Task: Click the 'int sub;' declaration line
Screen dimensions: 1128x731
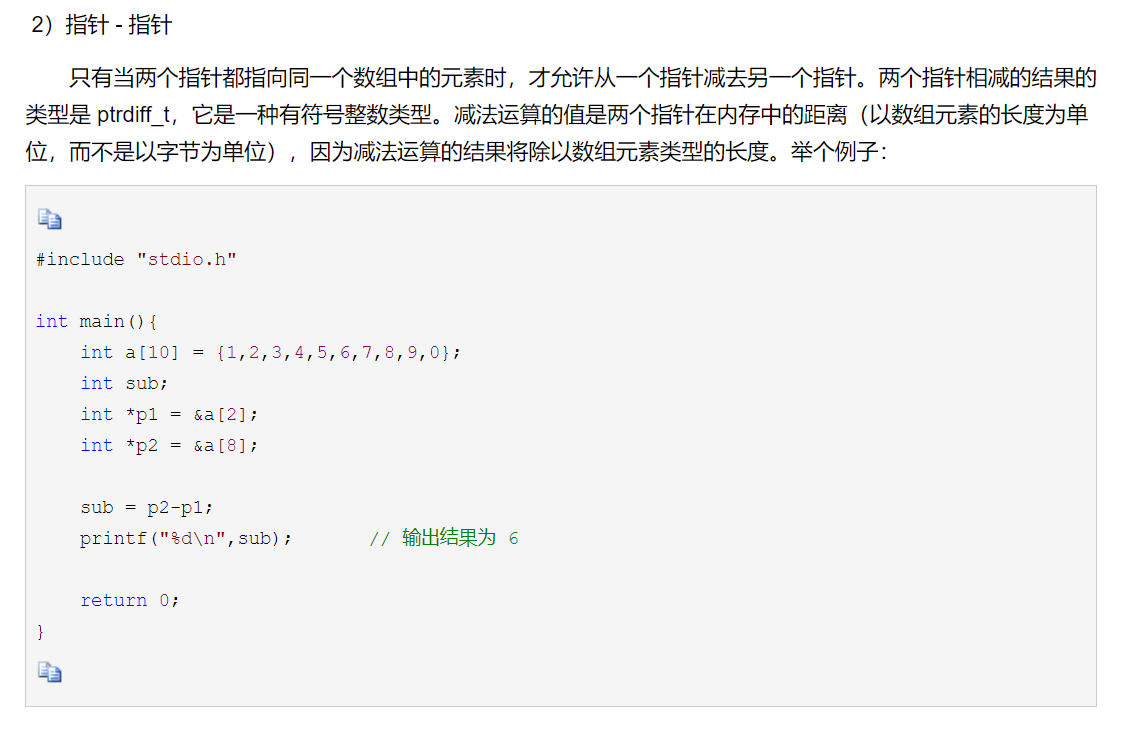Action: coord(124,383)
